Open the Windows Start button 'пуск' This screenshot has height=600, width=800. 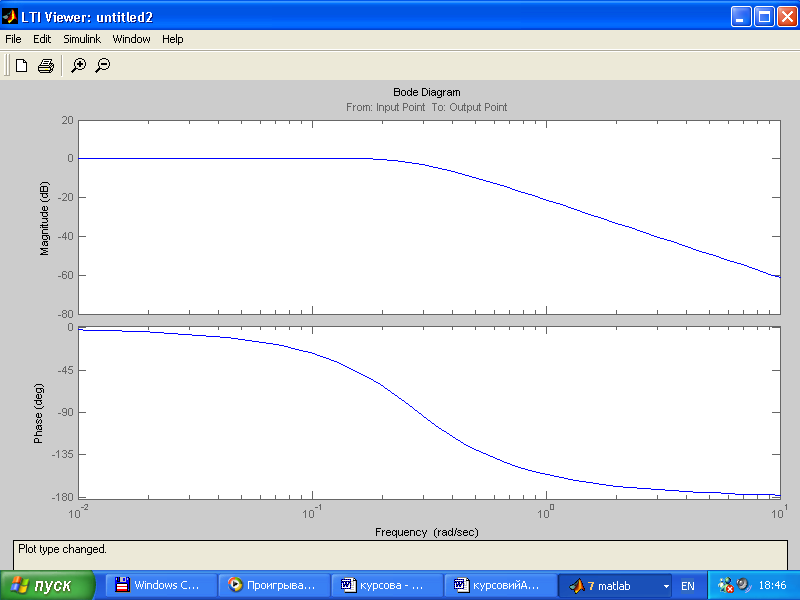pyautogui.click(x=47, y=585)
